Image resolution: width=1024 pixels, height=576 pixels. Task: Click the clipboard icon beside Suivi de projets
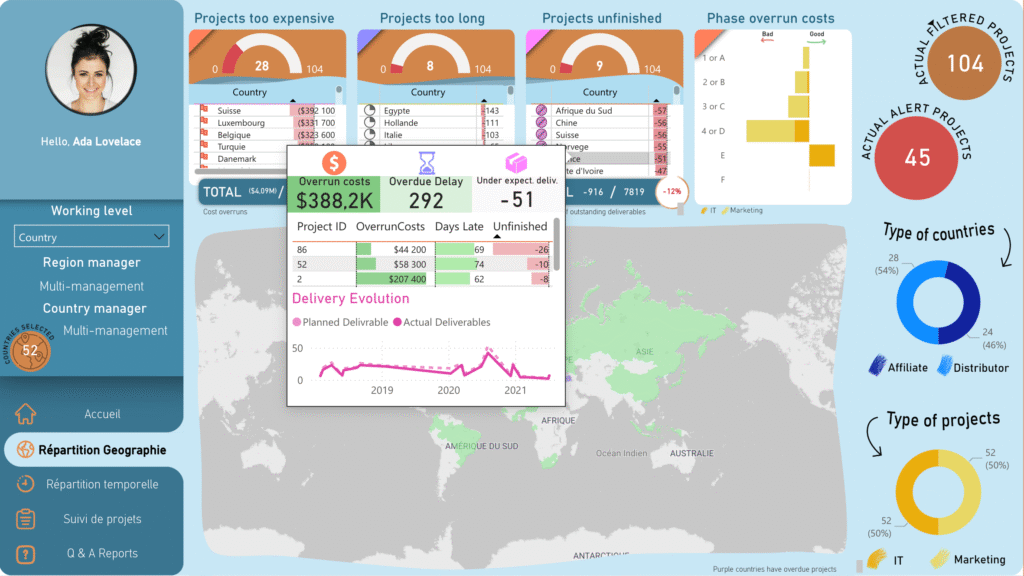tap(26, 519)
